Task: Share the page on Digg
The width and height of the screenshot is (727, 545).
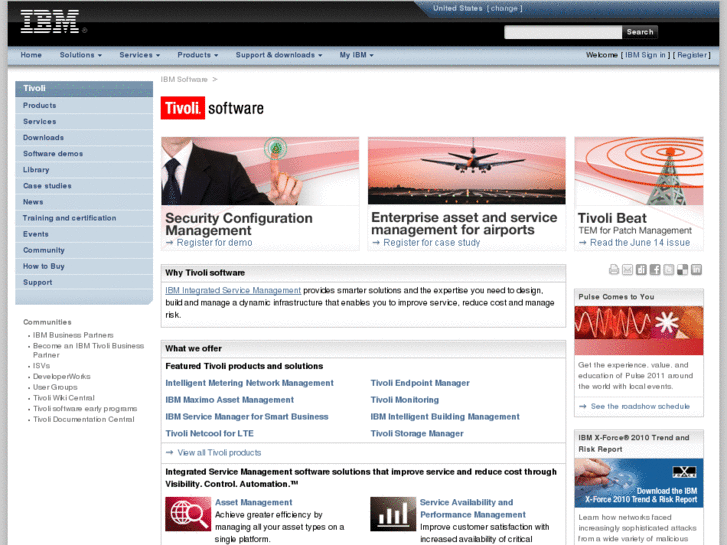Action: click(x=641, y=269)
